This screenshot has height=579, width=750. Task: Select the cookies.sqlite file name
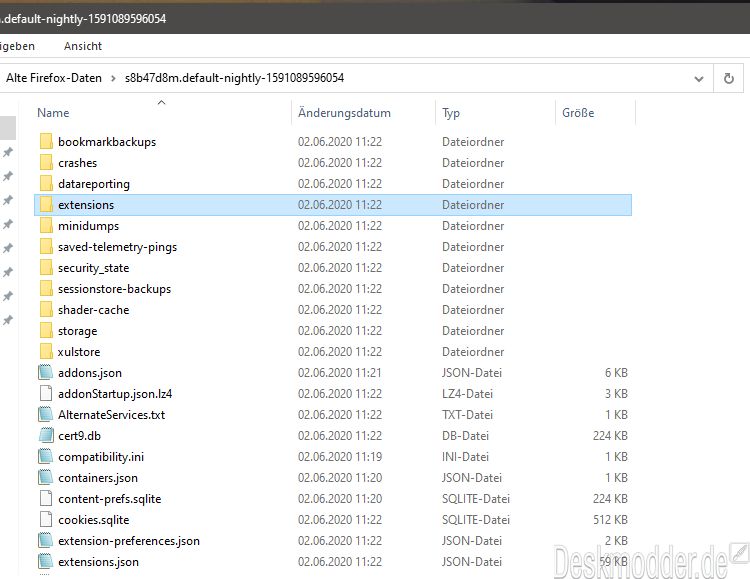pos(94,520)
